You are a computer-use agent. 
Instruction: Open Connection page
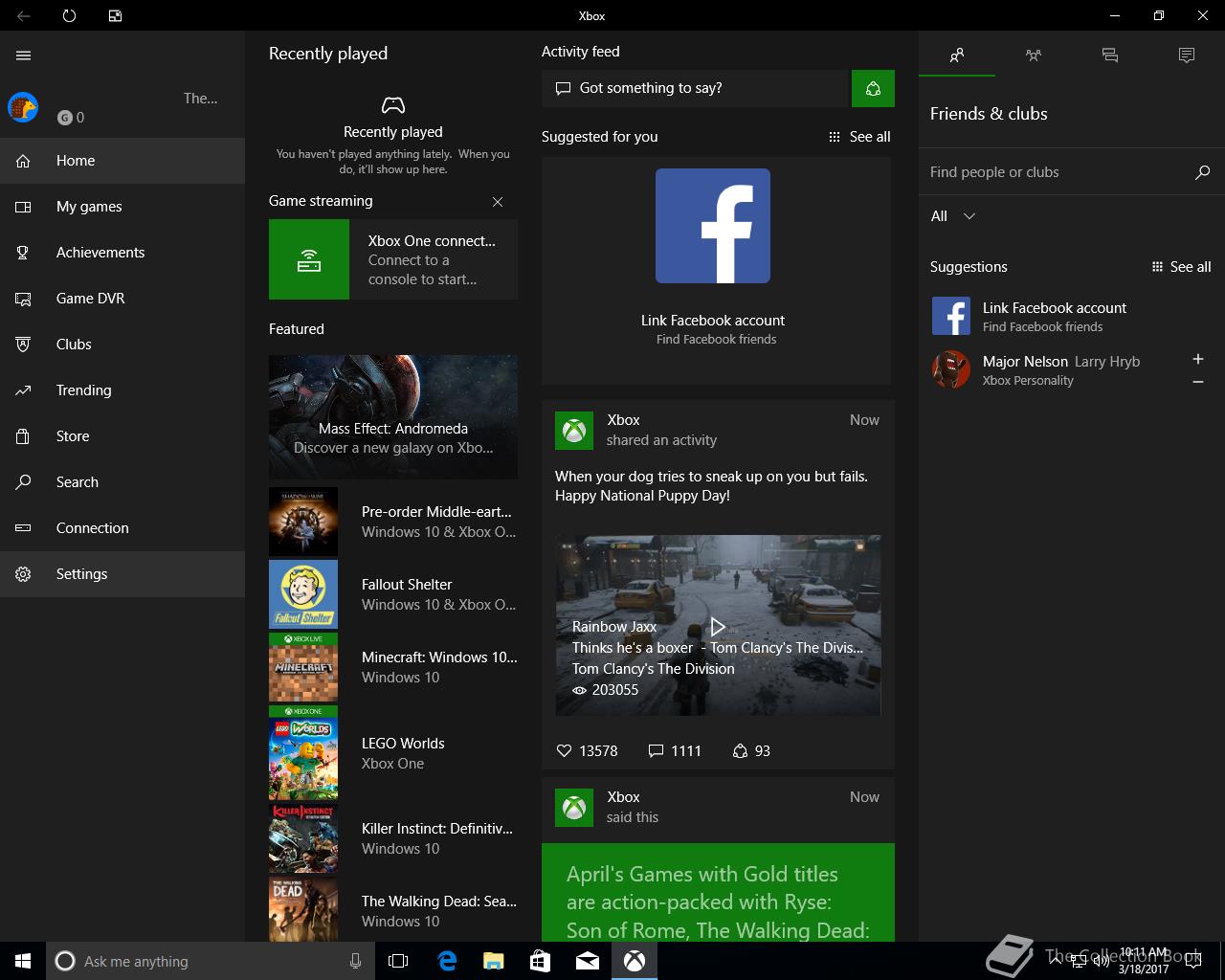[x=122, y=528]
